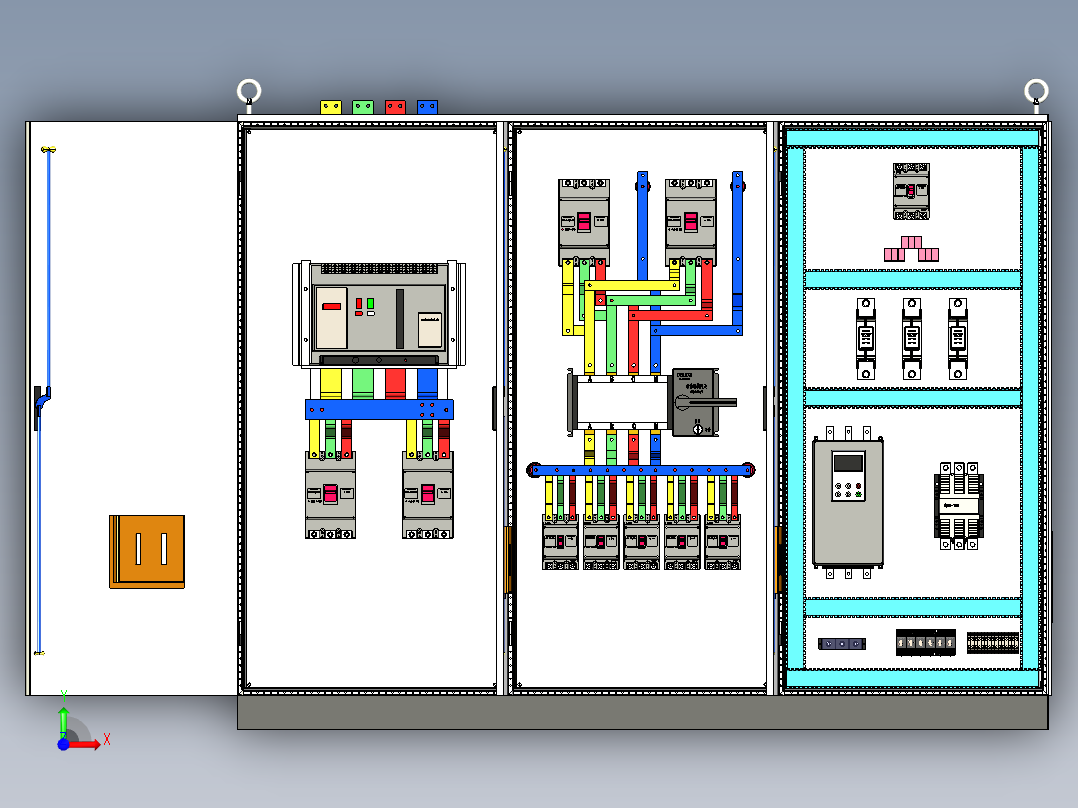Viewport: 1078px width, 808px height.
Task: Pick the blue busbar terminal on cabinet roof
Action: pyautogui.click(x=427, y=107)
